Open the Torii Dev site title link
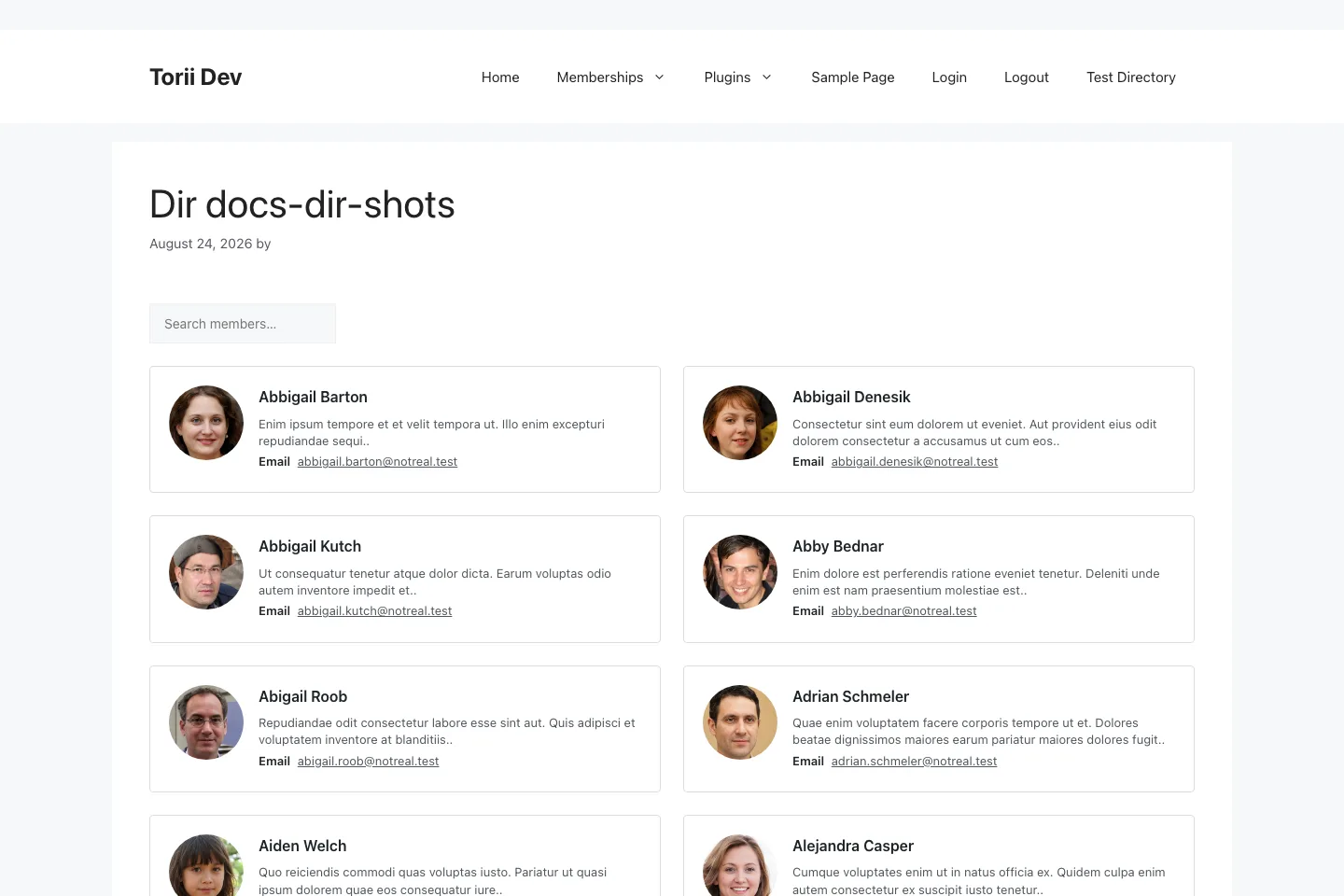This screenshot has width=1344, height=896. click(195, 77)
